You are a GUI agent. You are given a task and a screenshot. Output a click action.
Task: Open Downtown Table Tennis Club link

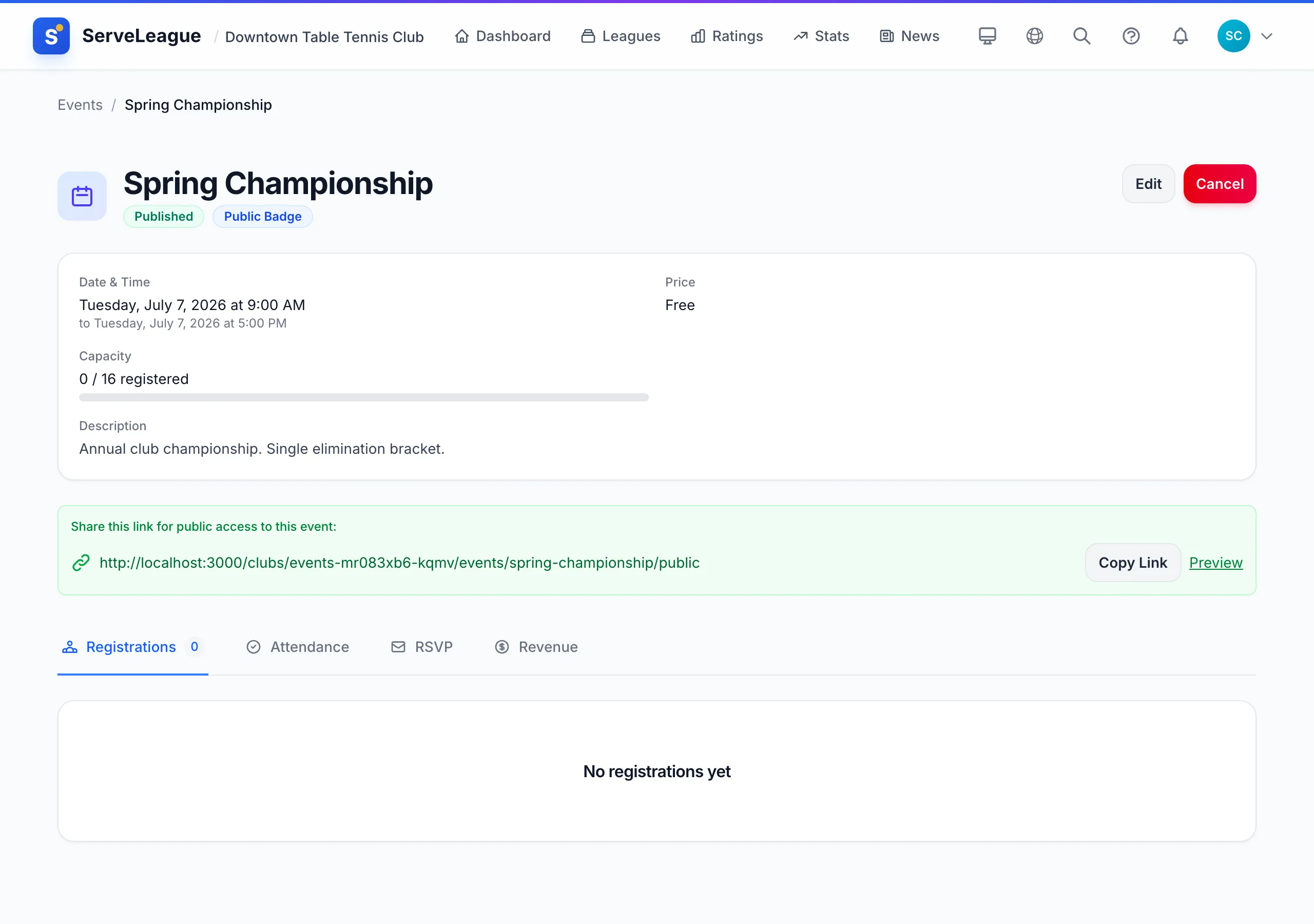pyautogui.click(x=324, y=36)
